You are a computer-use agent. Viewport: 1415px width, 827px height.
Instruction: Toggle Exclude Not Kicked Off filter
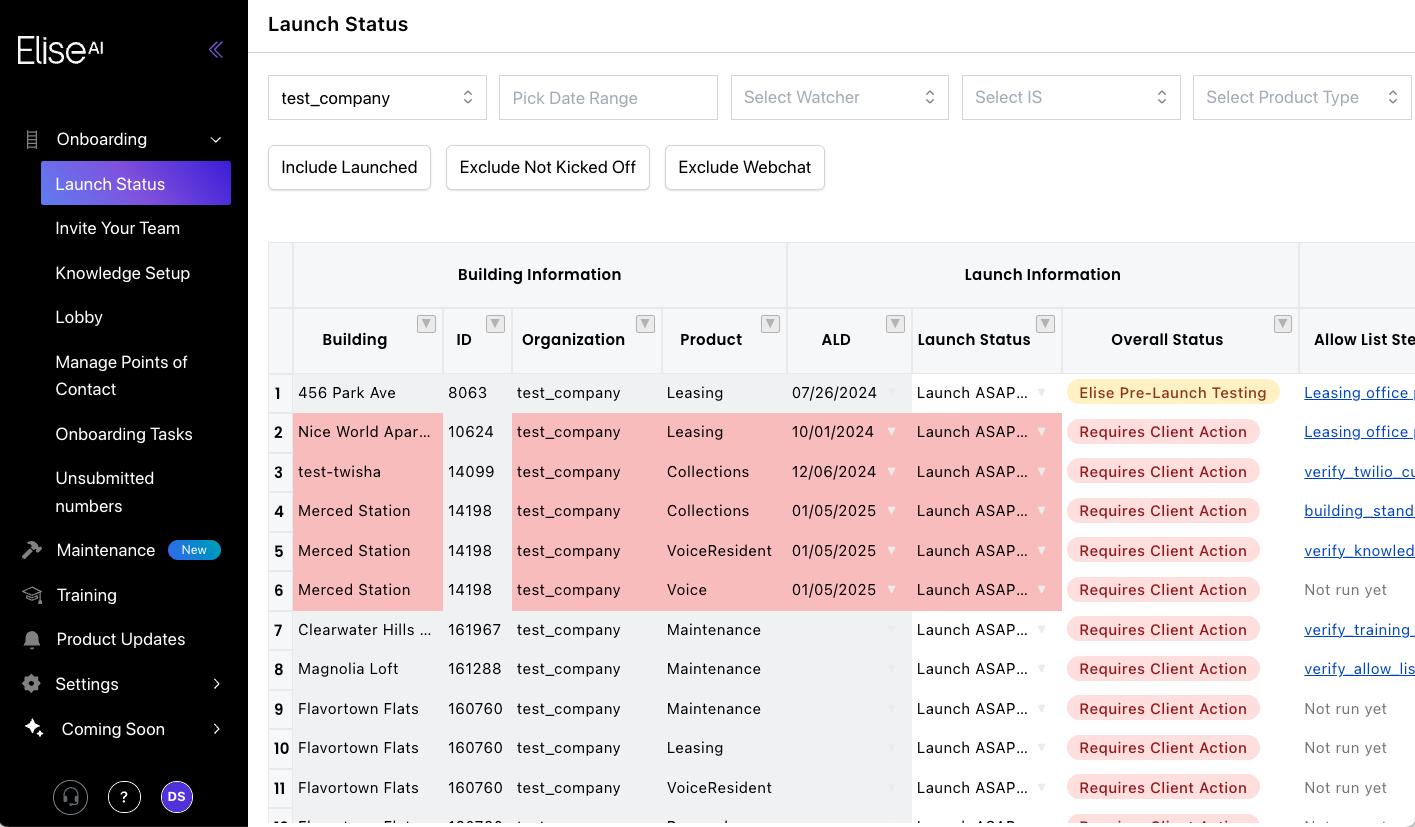pos(548,167)
